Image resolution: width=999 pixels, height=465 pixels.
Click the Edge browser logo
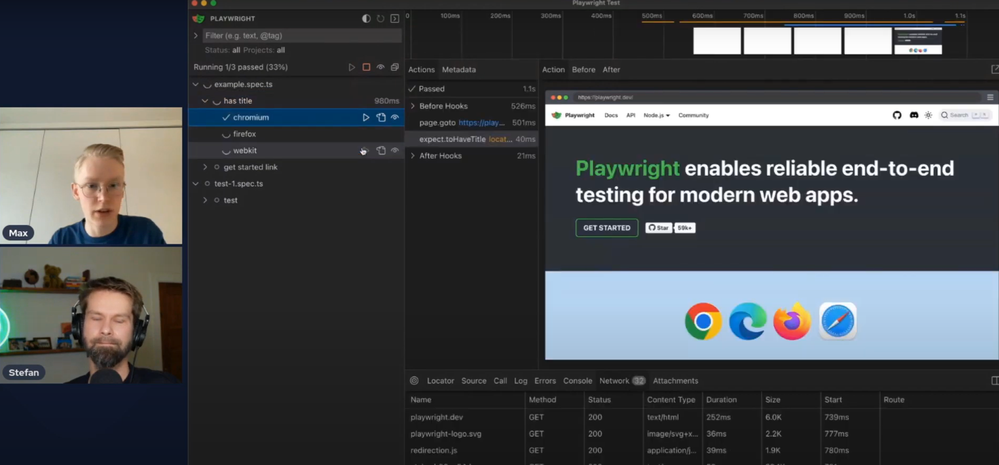click(748, 321)
